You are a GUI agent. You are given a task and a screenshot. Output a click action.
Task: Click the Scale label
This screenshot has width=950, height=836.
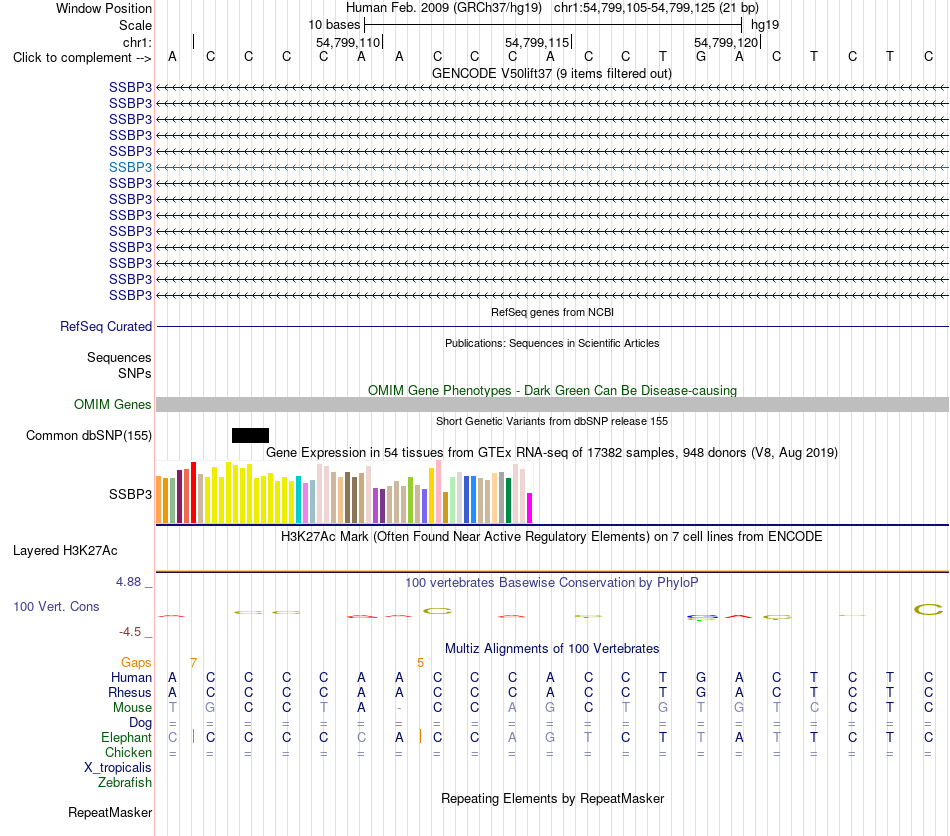coord(135,25)
